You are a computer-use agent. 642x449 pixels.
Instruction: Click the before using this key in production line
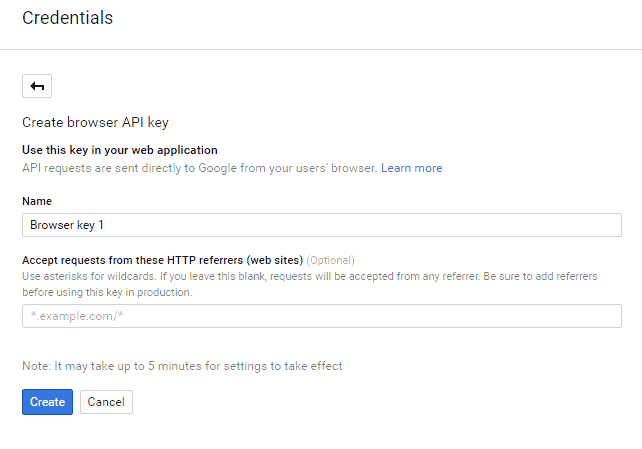(107, 293)
